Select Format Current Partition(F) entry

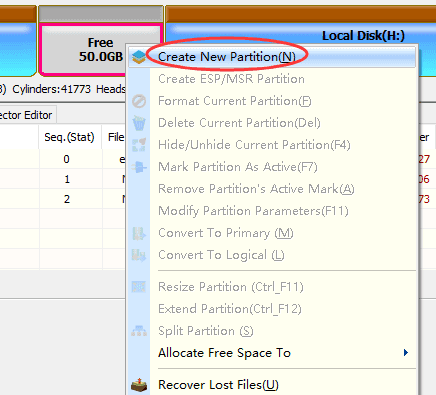tap(273, 101)
